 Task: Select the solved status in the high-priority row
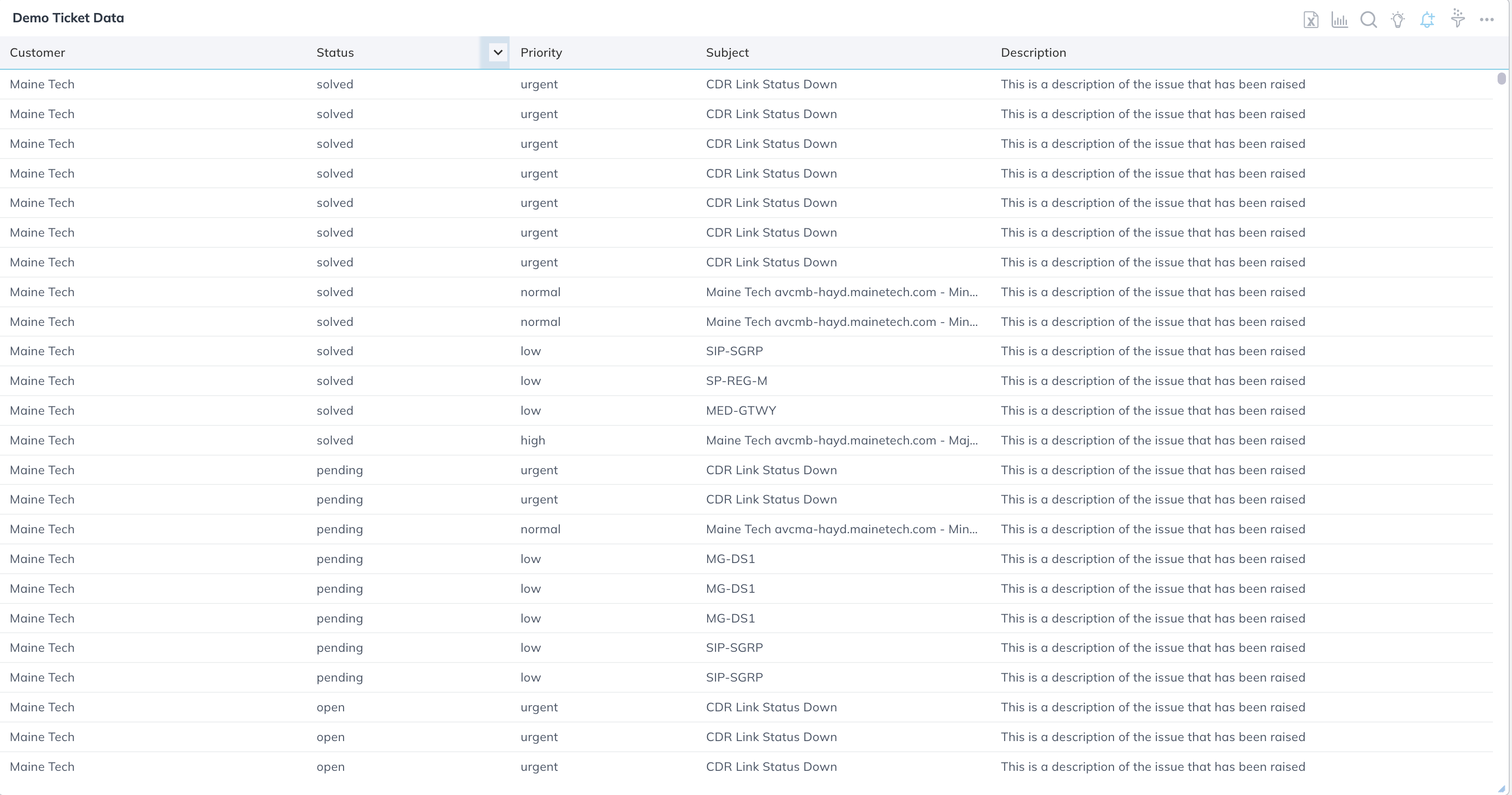pos(335,441)
